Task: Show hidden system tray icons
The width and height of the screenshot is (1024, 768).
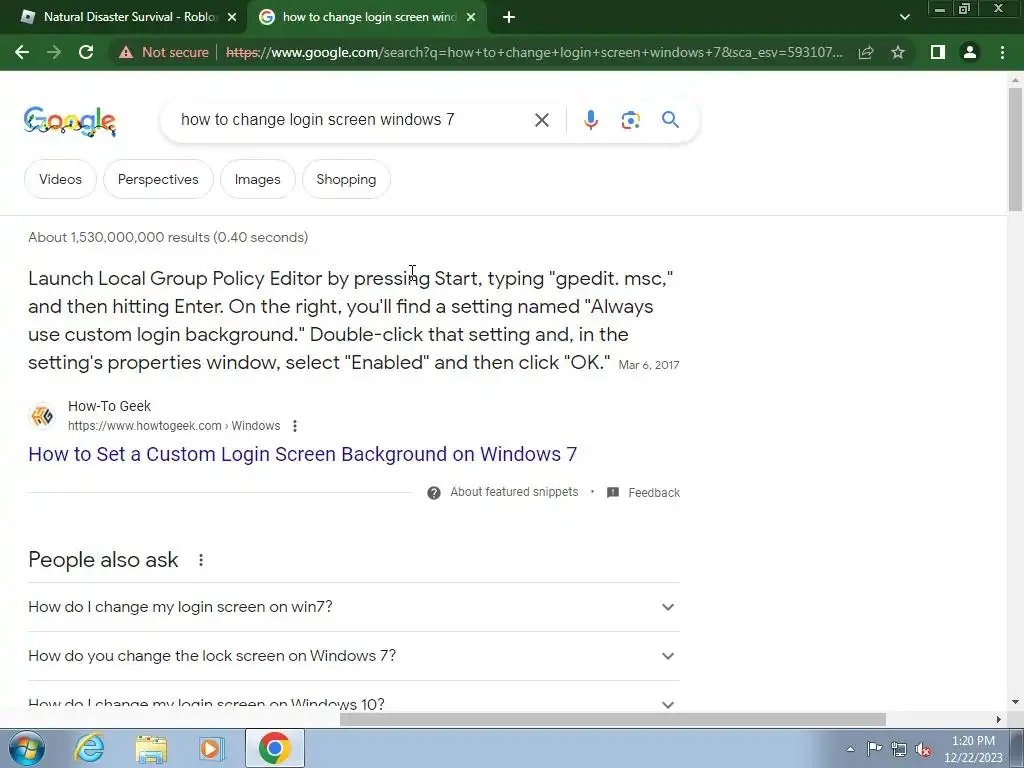Action: click(850, 749)
